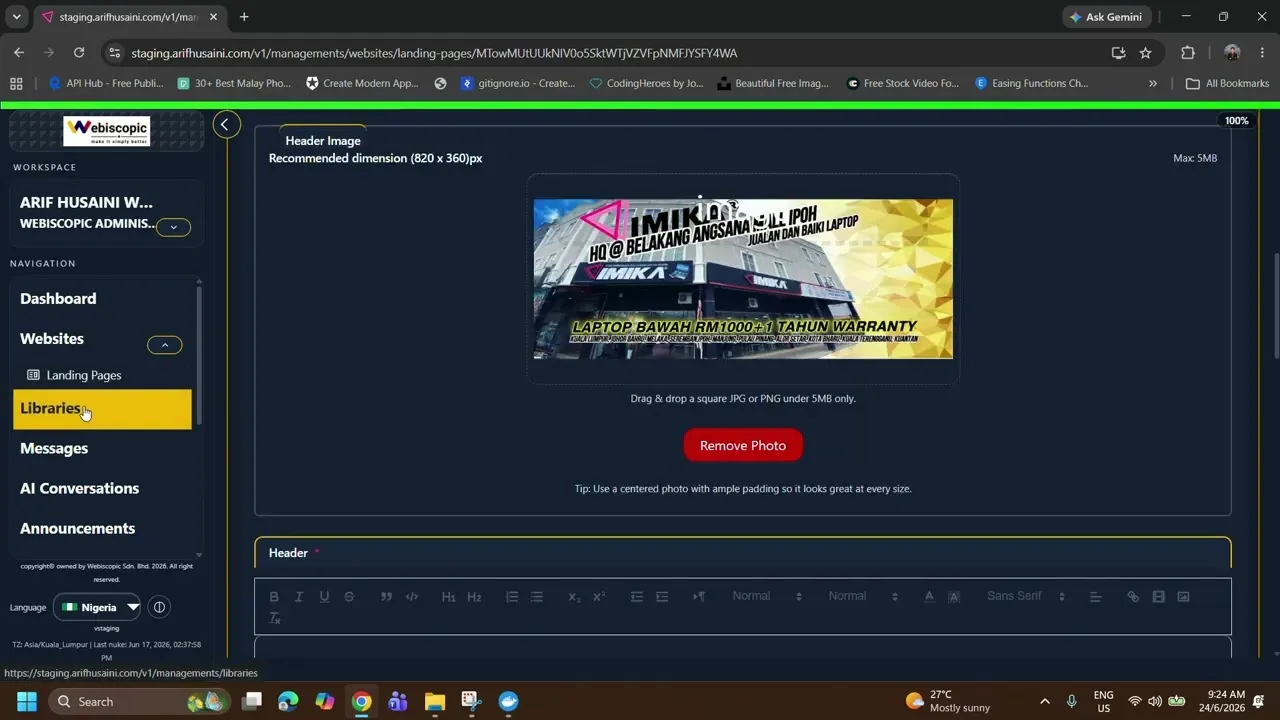Reload the current page
Viewport: 1280px width, 720px height.
click(x=78, y=53)
